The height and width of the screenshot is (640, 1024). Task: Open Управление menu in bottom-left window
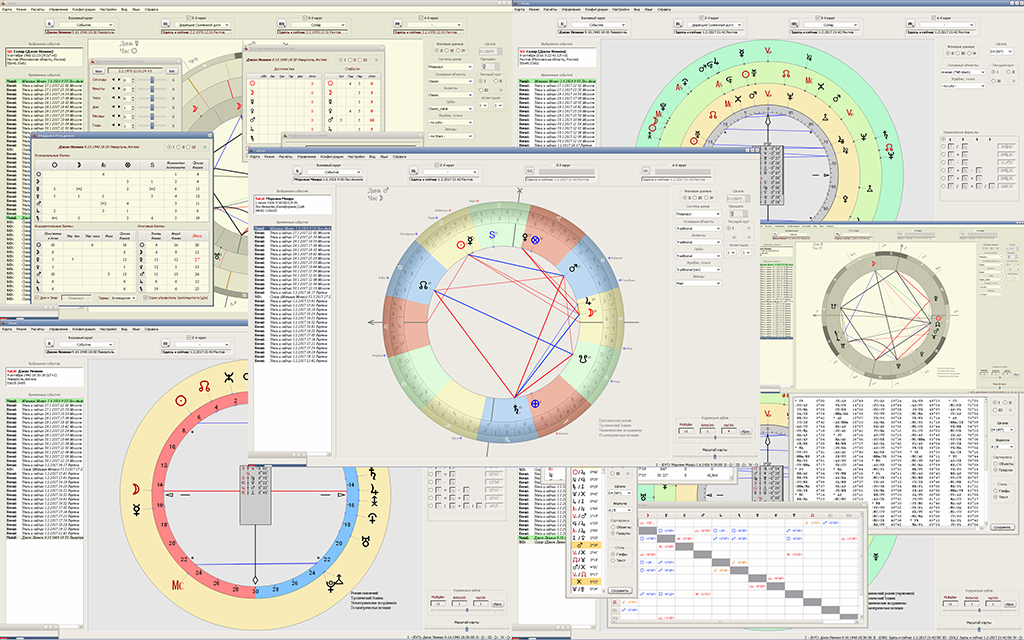(61, 328)
